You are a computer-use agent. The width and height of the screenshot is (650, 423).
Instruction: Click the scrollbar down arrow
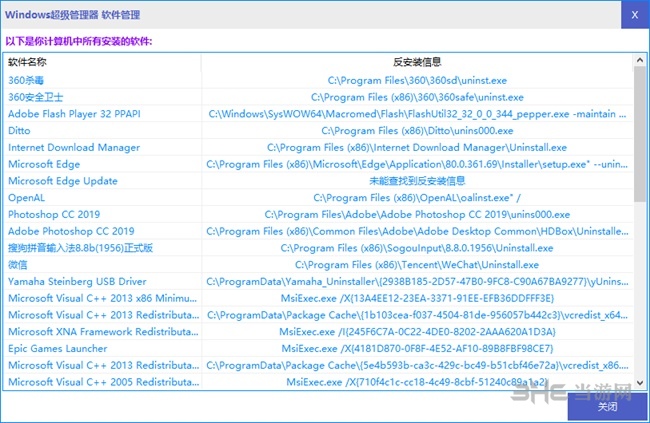tap(640, 382)
